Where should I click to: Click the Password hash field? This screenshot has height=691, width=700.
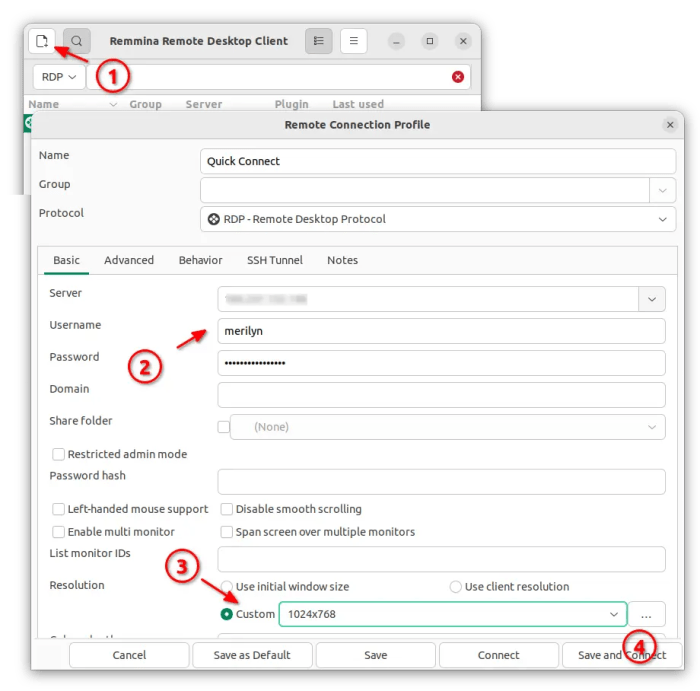coord(442,482)
